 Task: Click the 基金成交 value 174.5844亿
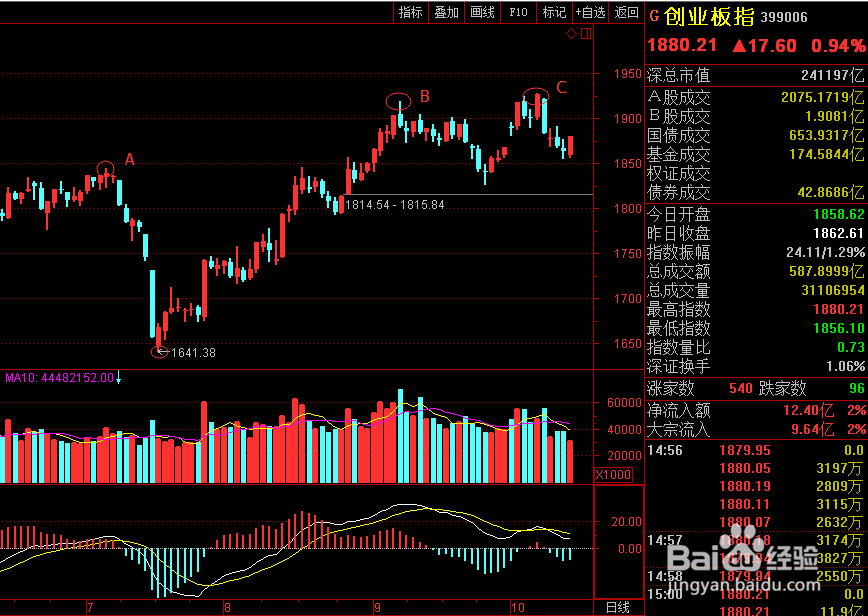click(x=826, y=154)
